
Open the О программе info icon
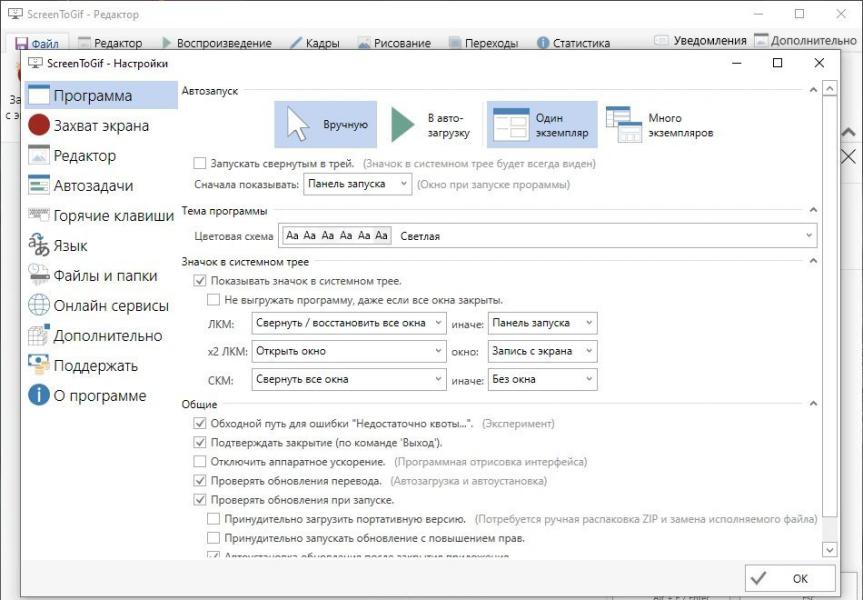point(39,395)
